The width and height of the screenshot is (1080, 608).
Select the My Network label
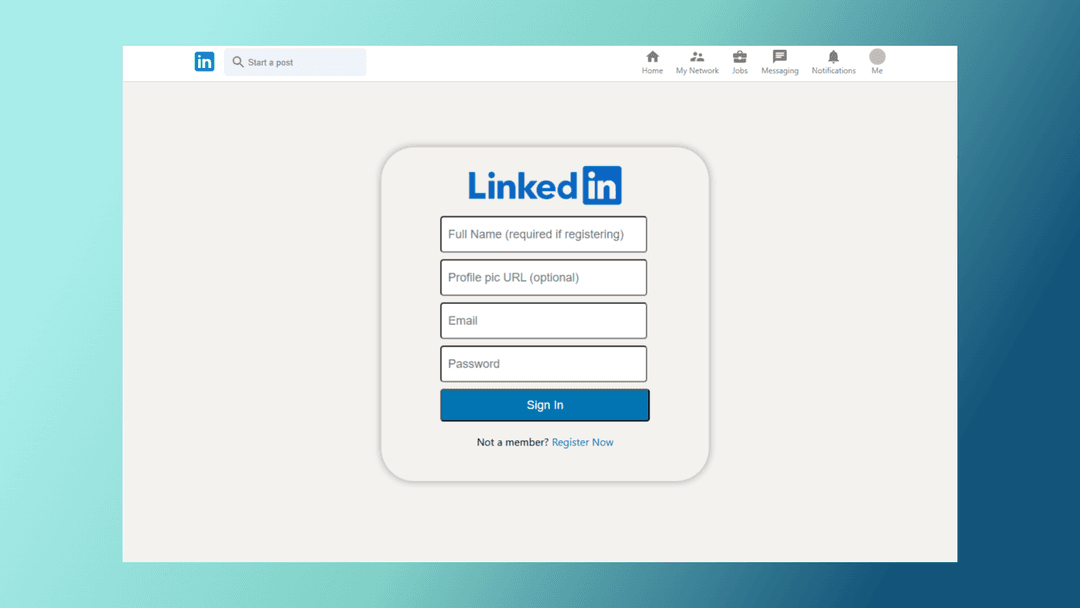click(x=697, y=71)
